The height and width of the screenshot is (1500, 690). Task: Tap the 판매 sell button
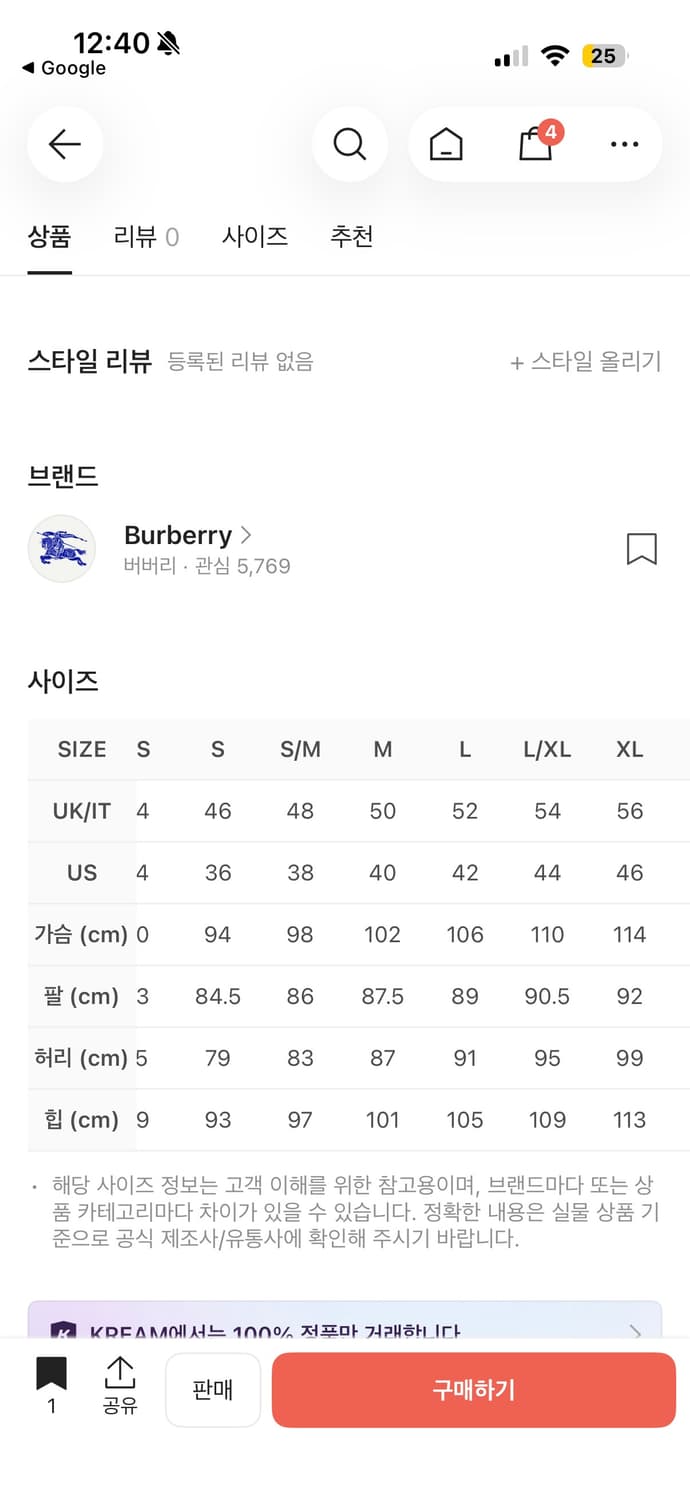(x=213, y=1389)
